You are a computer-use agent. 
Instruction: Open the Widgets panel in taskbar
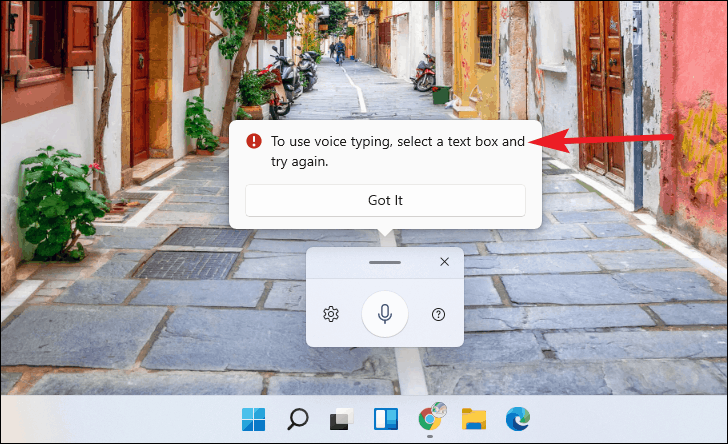386,419
